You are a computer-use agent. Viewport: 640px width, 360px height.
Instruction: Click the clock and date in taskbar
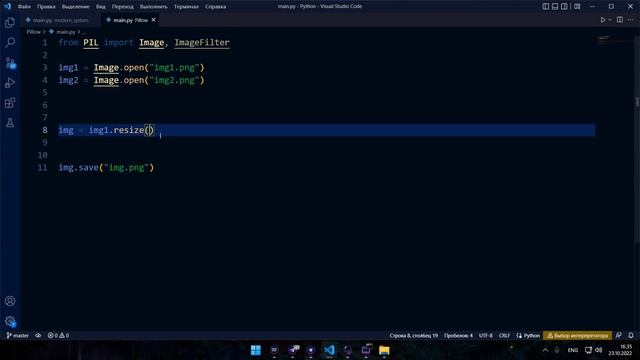coord(620,350)
